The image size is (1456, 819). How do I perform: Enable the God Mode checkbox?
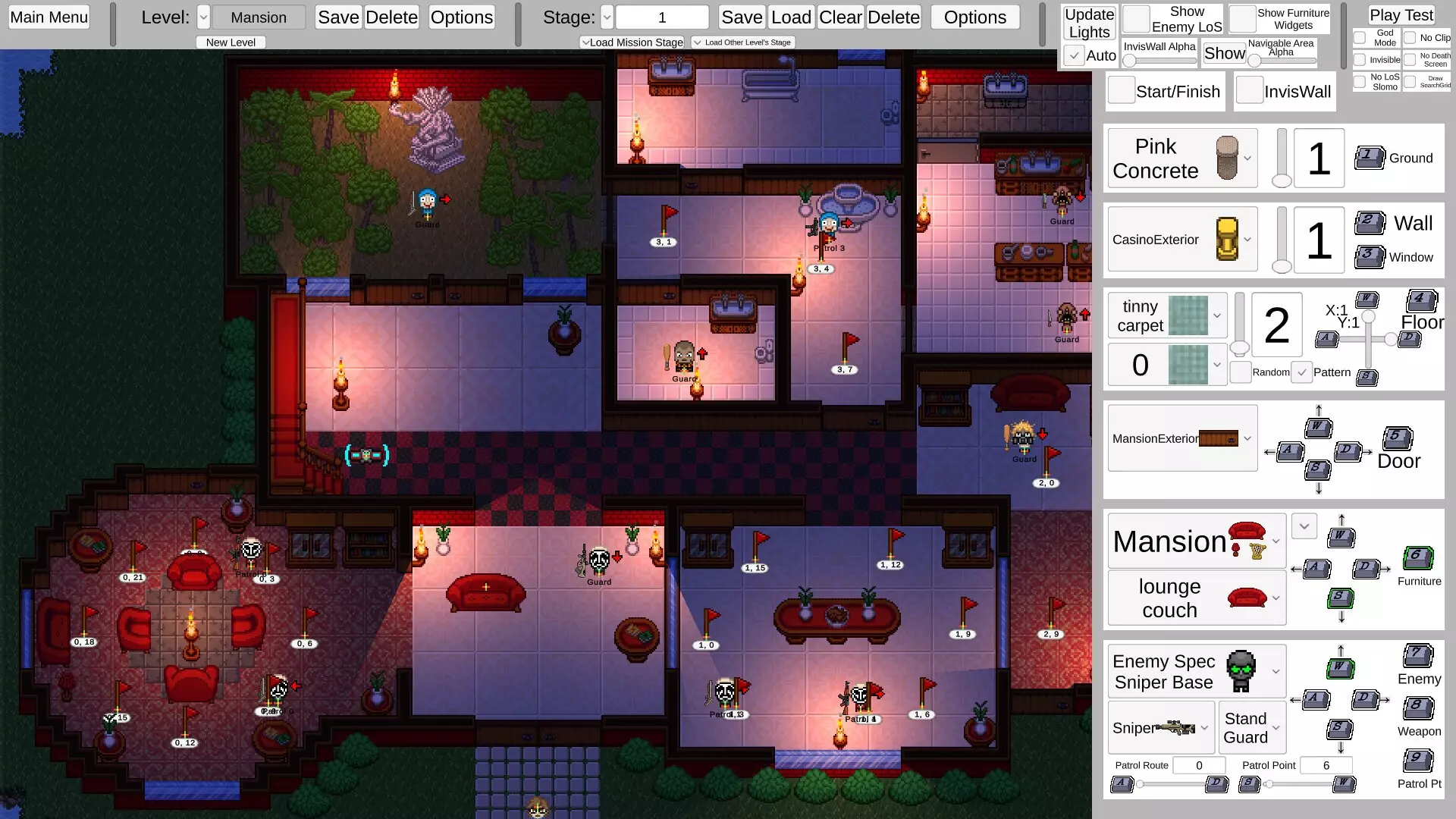pyautogui.click(x=1360, y=37)
